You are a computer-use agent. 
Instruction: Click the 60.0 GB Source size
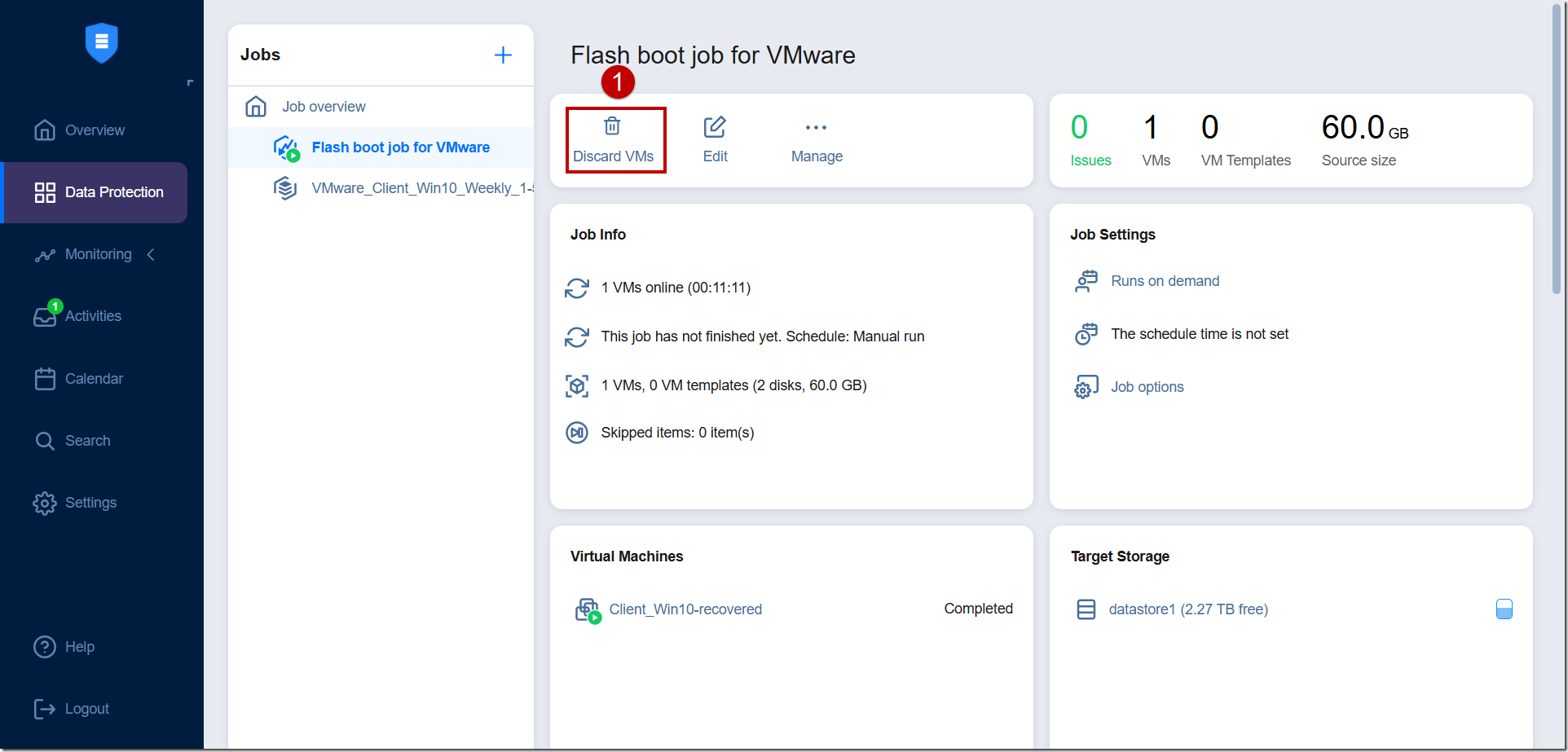click(1364, 140)
